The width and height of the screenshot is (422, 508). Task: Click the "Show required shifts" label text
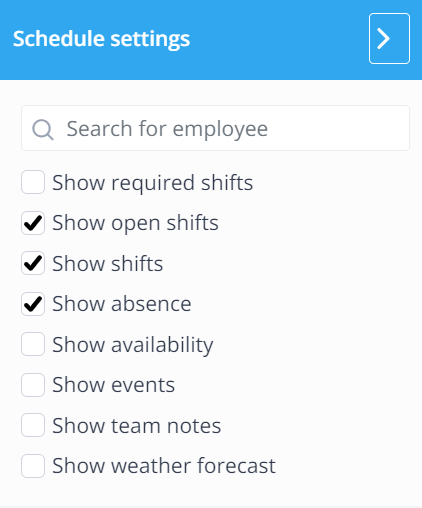coord(153,183)
